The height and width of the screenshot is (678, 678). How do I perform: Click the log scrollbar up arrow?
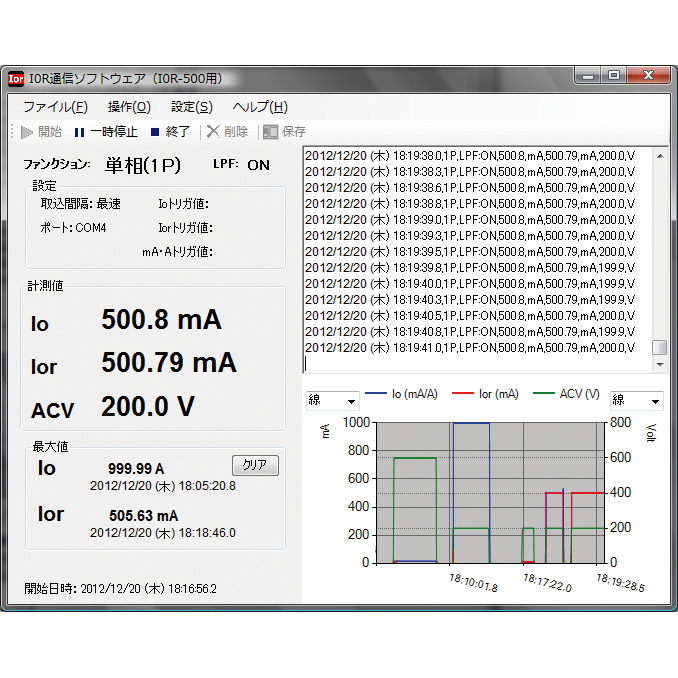pos(659,154)
